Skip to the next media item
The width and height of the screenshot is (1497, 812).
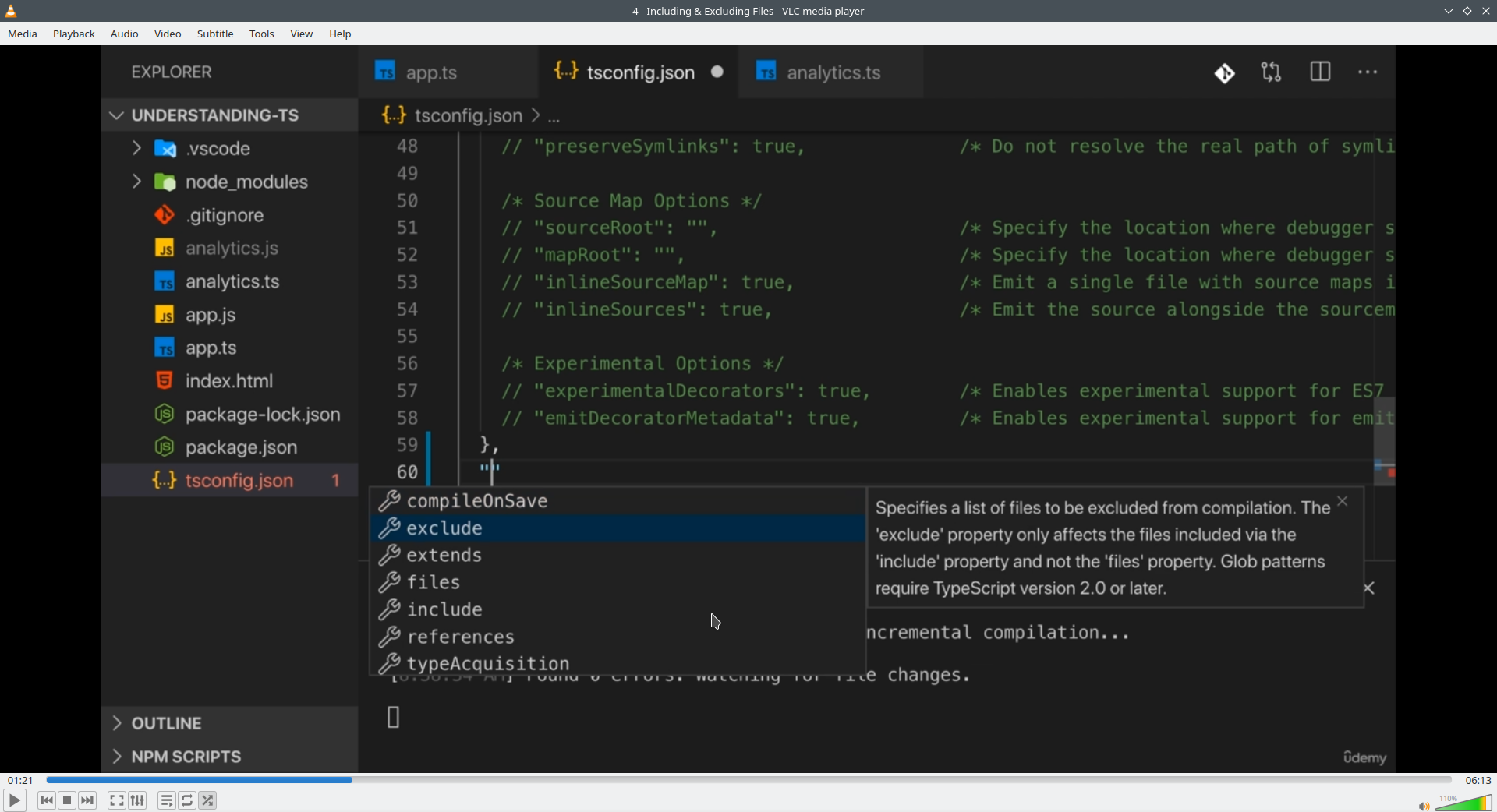(x=88, y=800)
